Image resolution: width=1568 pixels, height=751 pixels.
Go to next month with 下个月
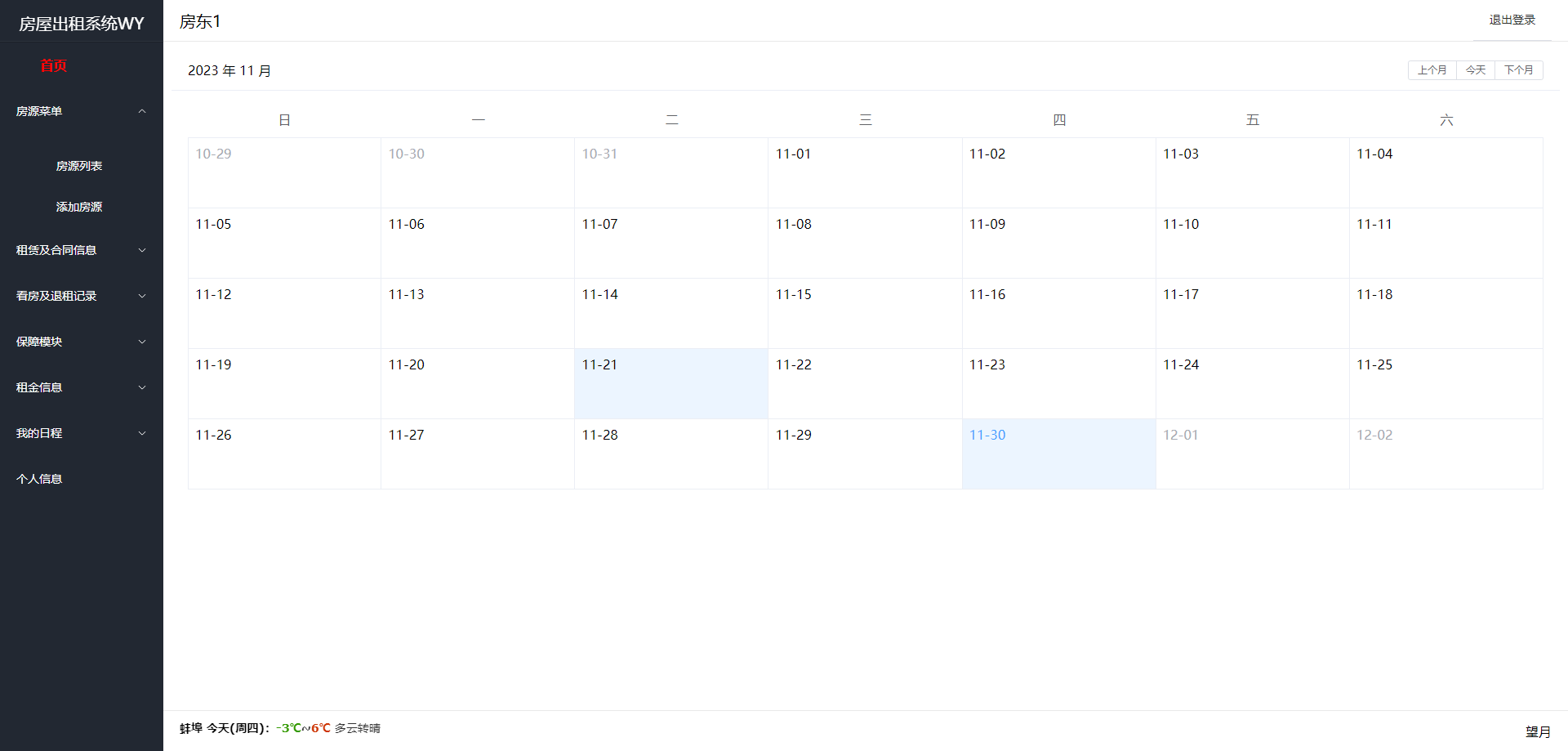click(x=1518, y=70)
